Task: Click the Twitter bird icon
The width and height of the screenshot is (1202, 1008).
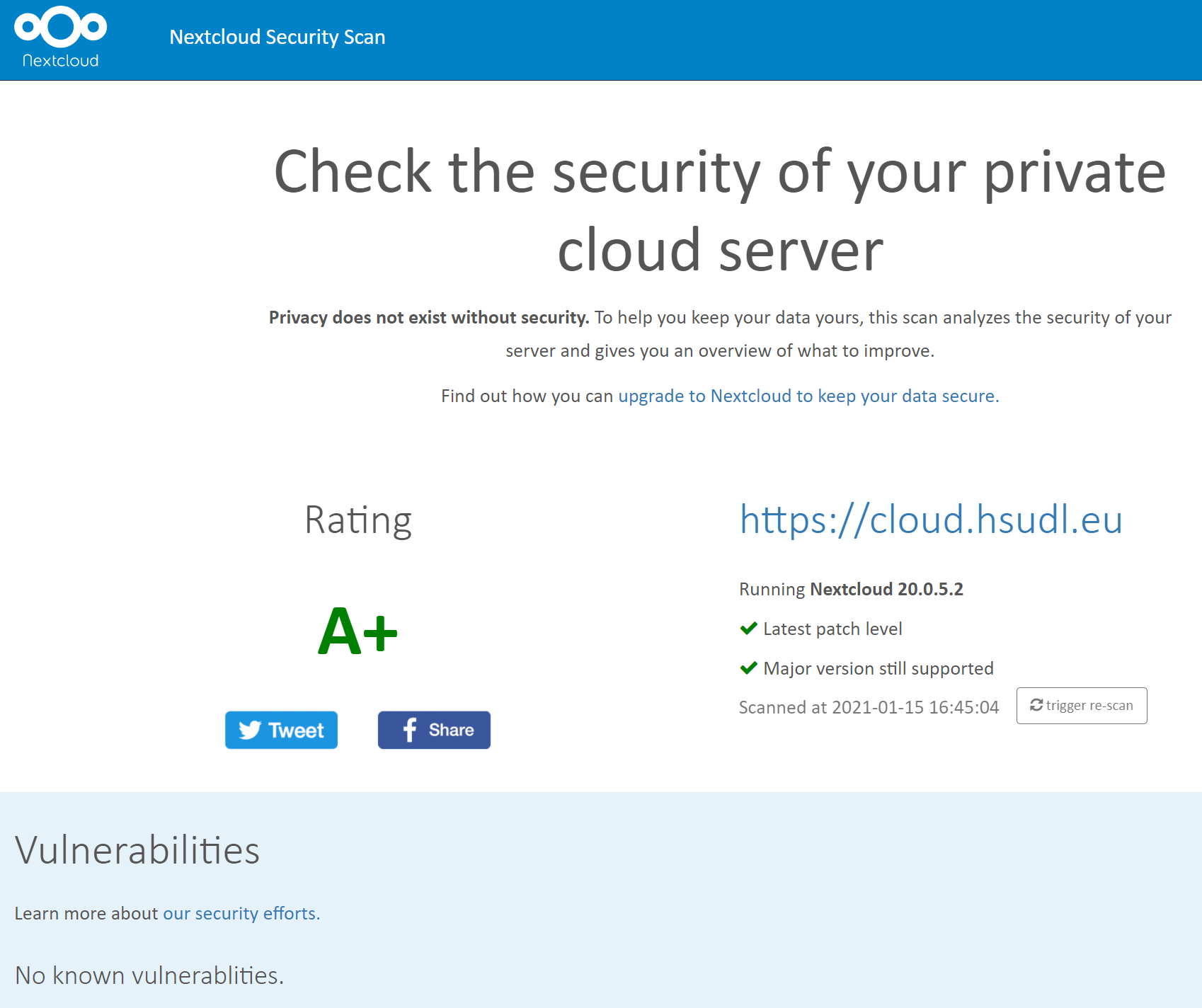Action: [x=249, y=730]
